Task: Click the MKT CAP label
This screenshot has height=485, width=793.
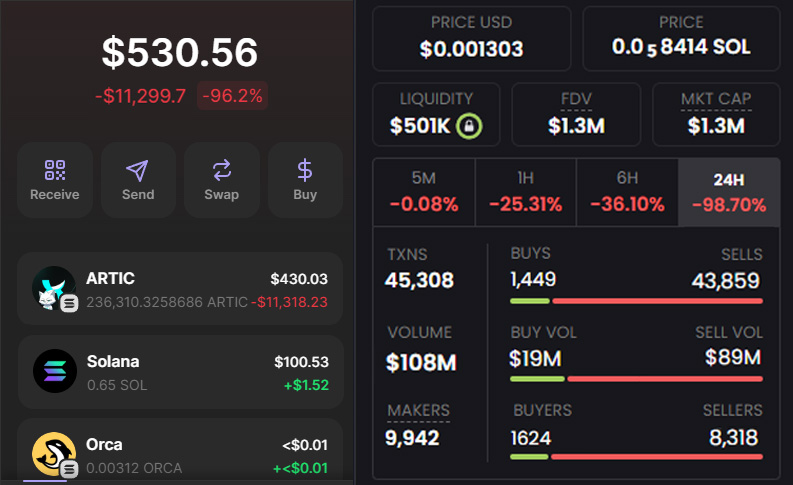Action: [x=716, y=99]
